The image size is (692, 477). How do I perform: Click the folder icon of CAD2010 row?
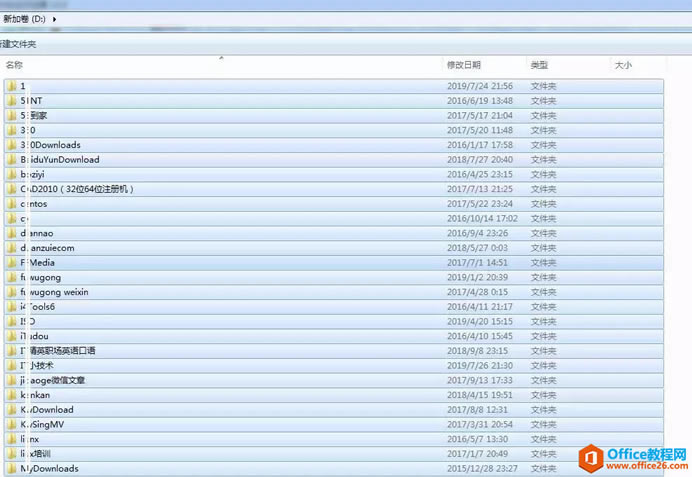point(12,189)
